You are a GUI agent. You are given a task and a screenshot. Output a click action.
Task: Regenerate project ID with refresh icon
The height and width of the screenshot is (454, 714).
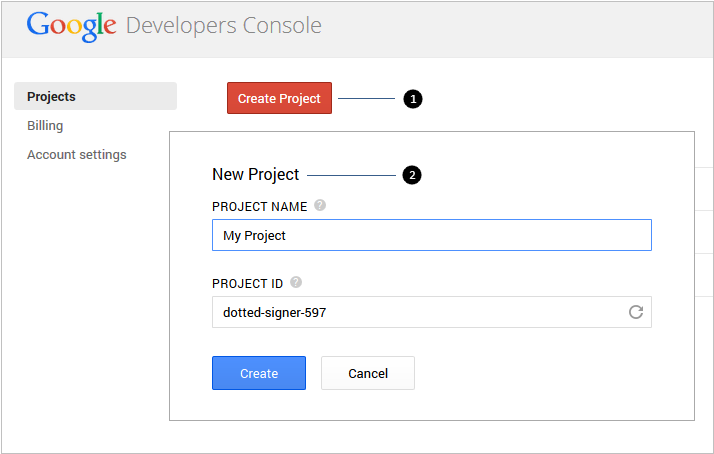pos(636,312)
